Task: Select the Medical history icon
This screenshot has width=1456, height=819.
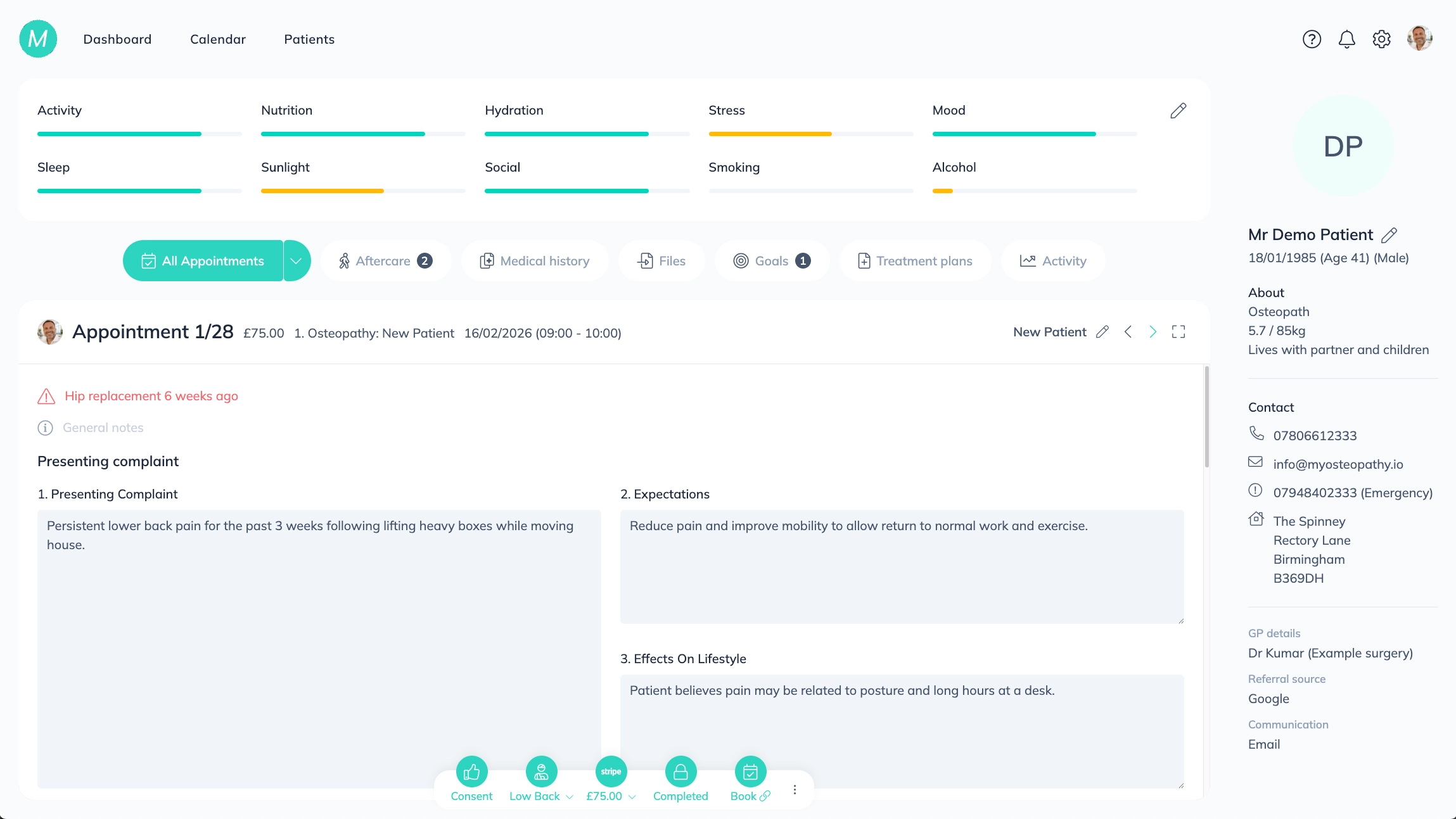Action: coord(487,260)
